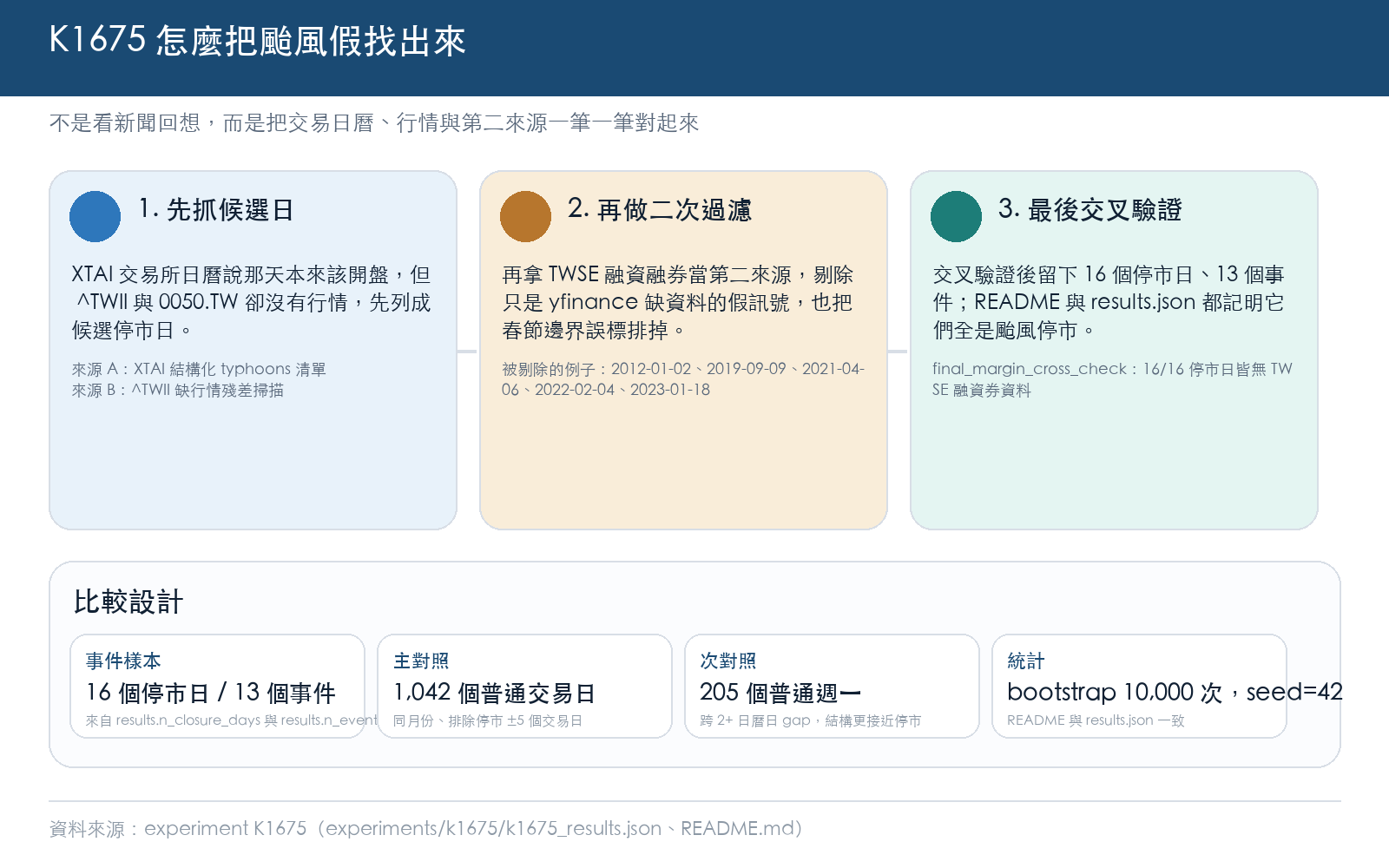Click the label "事件樣本"
Image resolution: width=1389 pixels, height=868 pixels.
click(123, 661)
